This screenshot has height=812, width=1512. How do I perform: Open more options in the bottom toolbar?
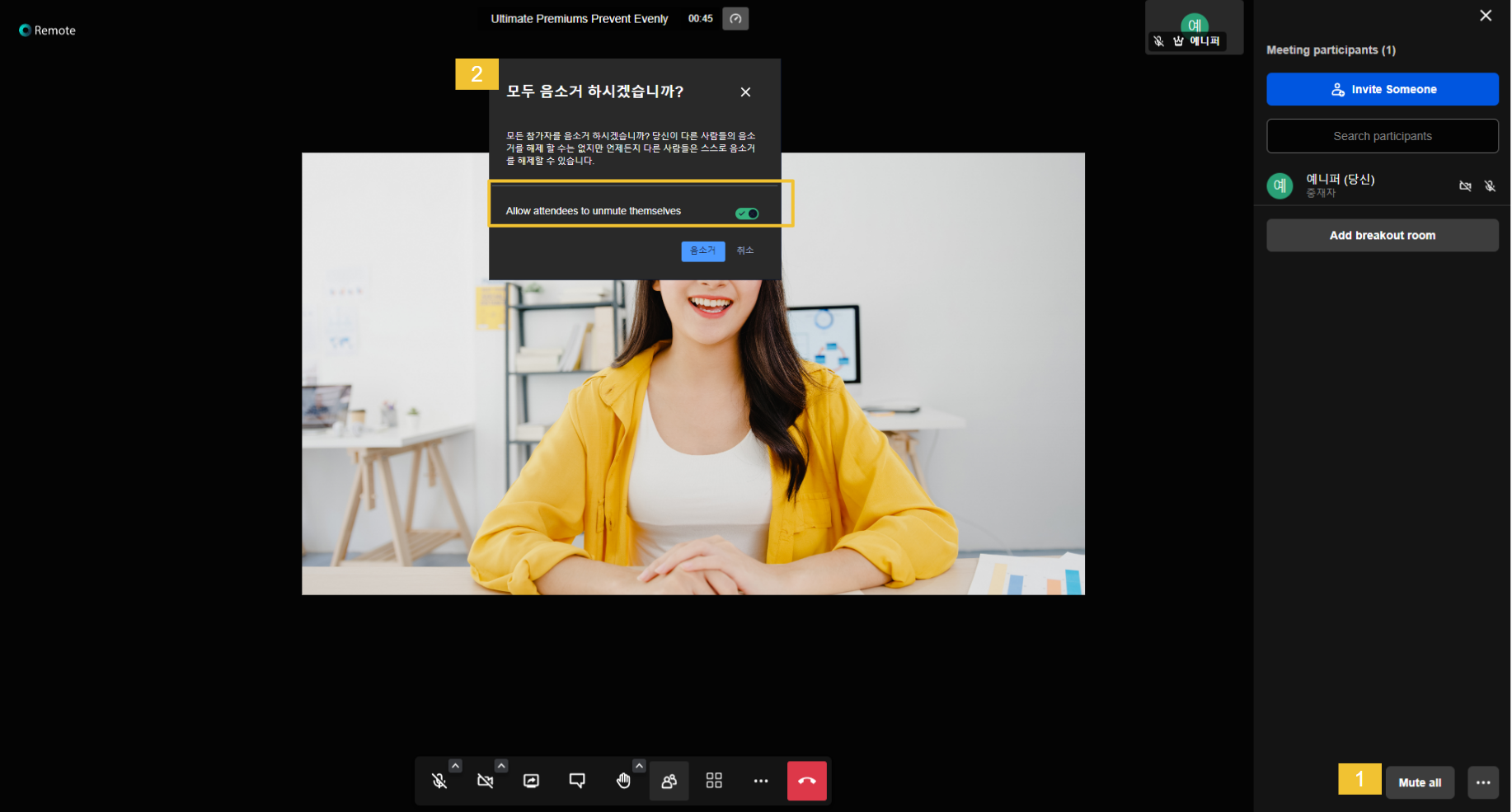pyautogui.click(x=760, y=781)
